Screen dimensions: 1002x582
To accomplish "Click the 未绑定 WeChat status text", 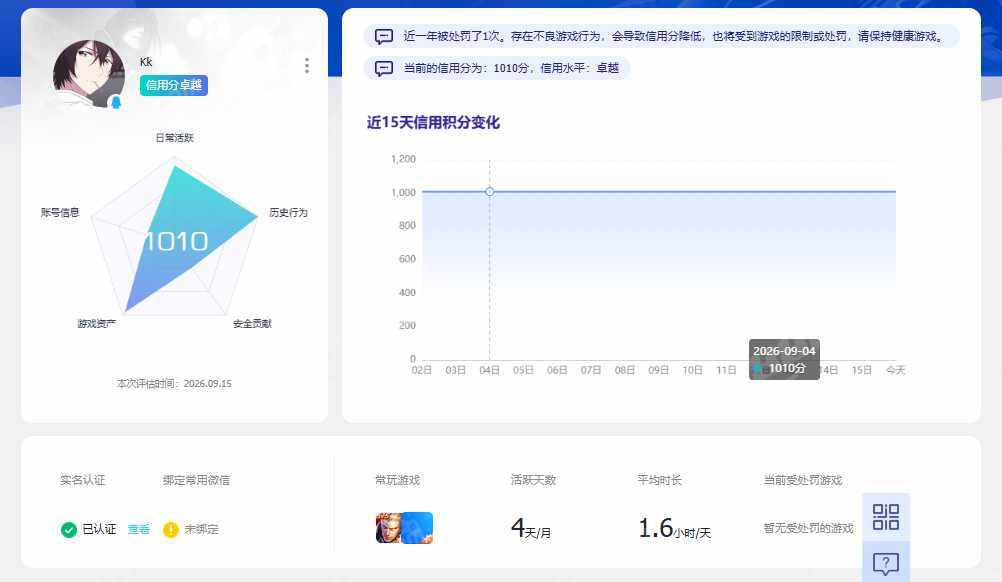I will 201,530.
